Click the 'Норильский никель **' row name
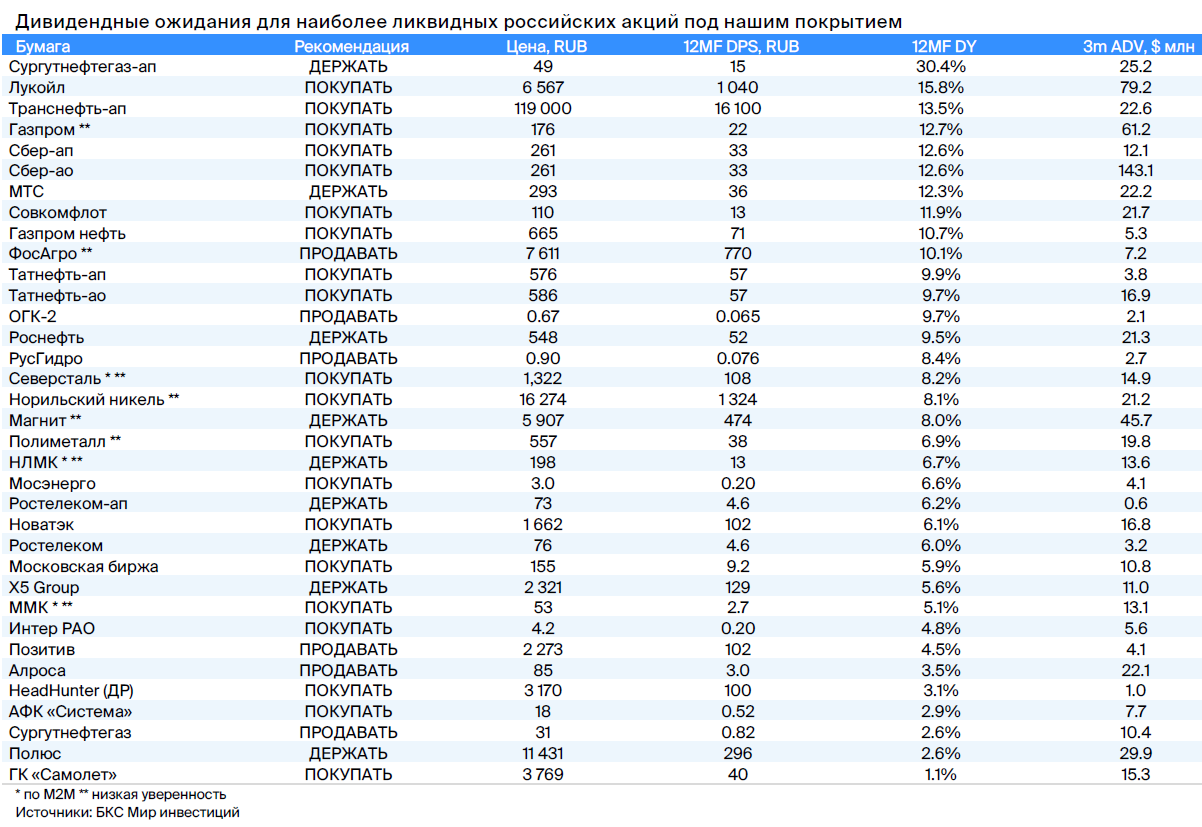This screenshot has height=827, width=1202. (94, 400)
